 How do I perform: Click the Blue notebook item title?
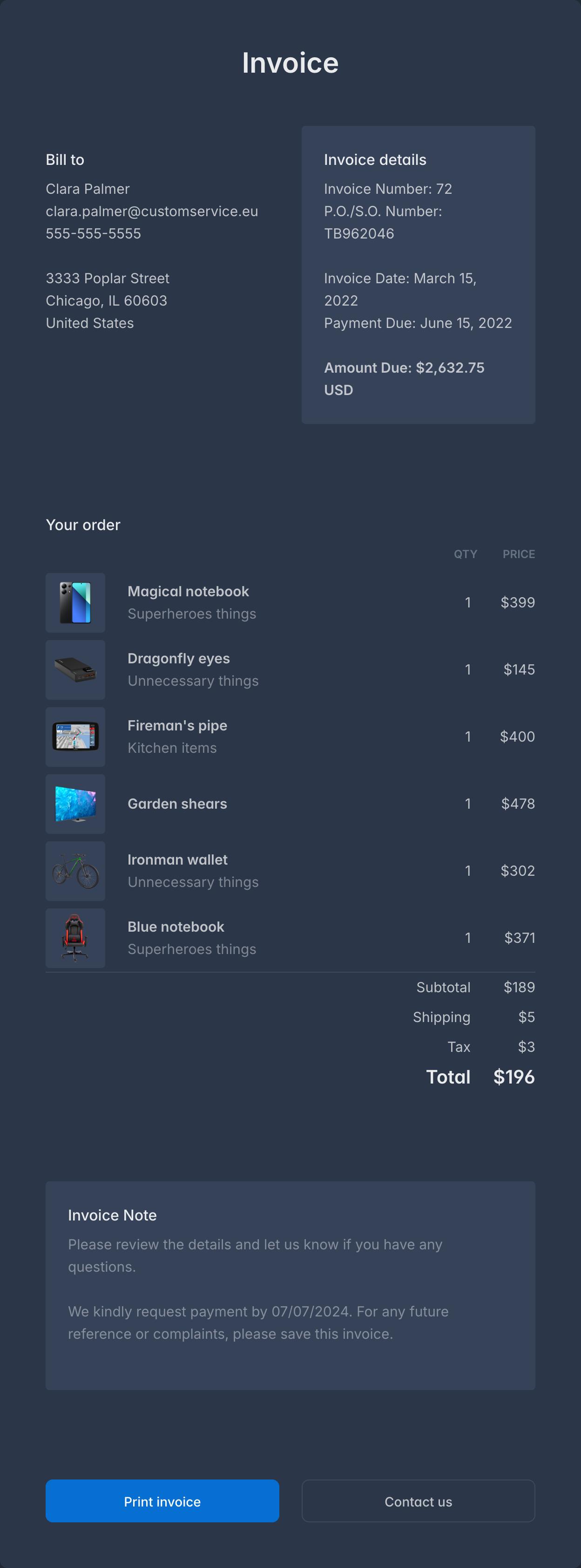[176, 927]
